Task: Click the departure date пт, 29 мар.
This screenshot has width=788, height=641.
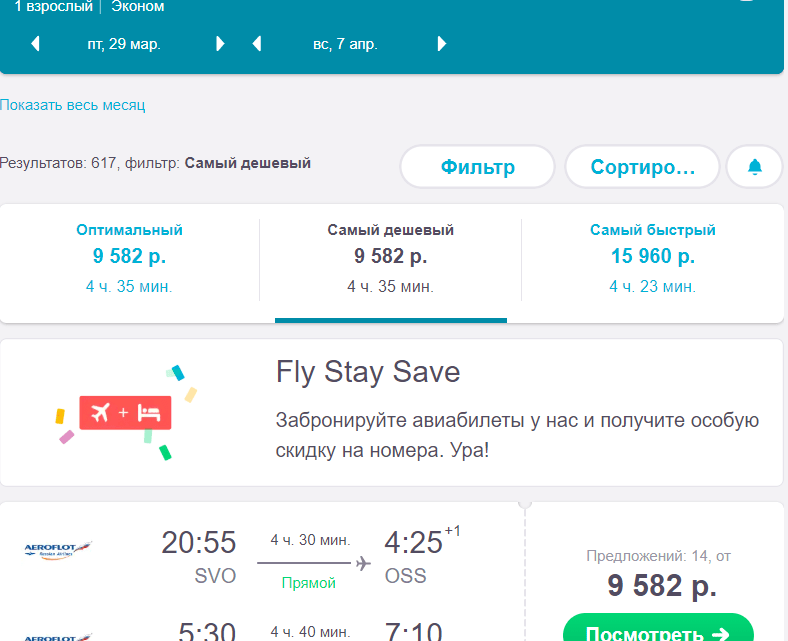Action: click(124, 44)
